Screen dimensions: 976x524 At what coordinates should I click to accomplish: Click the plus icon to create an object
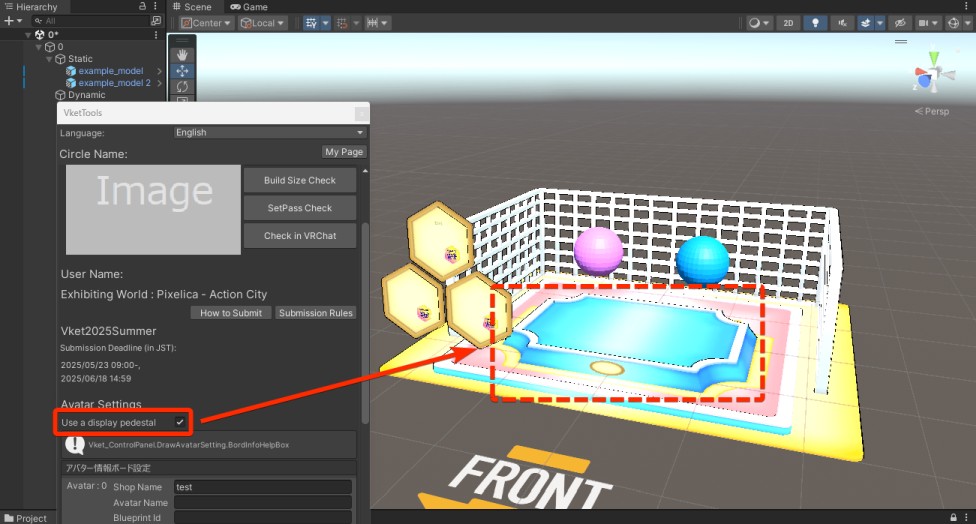(8, 21)
